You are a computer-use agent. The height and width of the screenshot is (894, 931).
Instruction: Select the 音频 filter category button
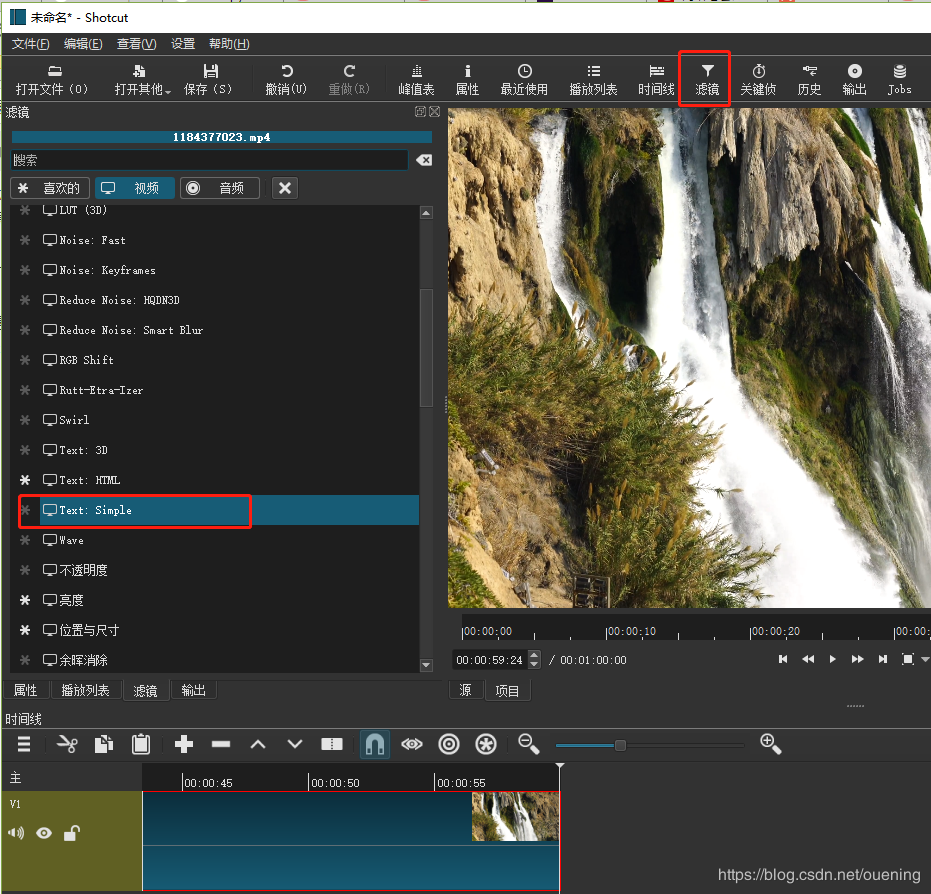pyautogui.click(x=220, y=188)
